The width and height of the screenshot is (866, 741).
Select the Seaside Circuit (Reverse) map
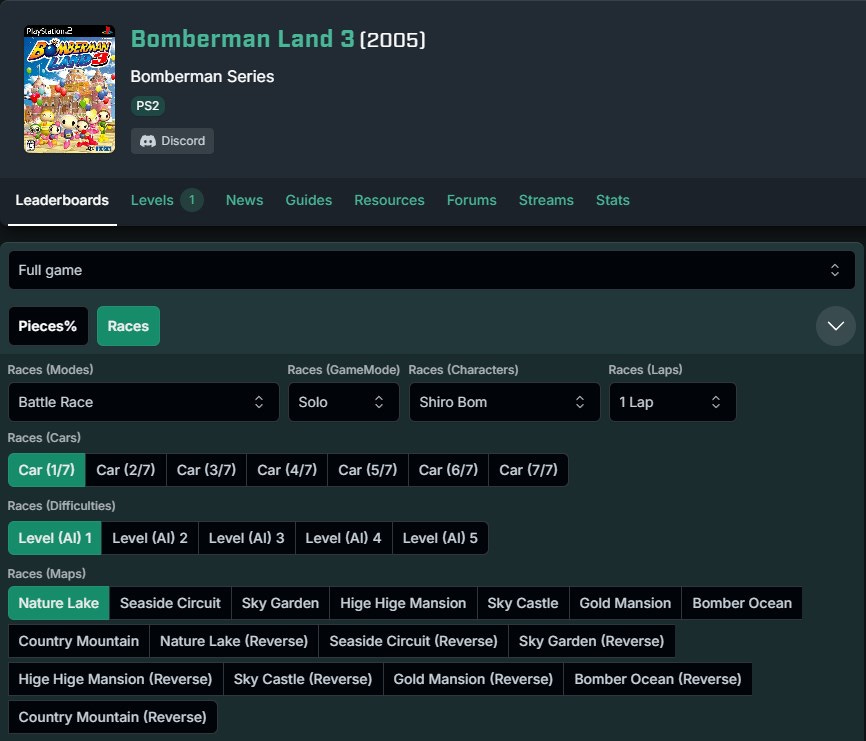414,641
